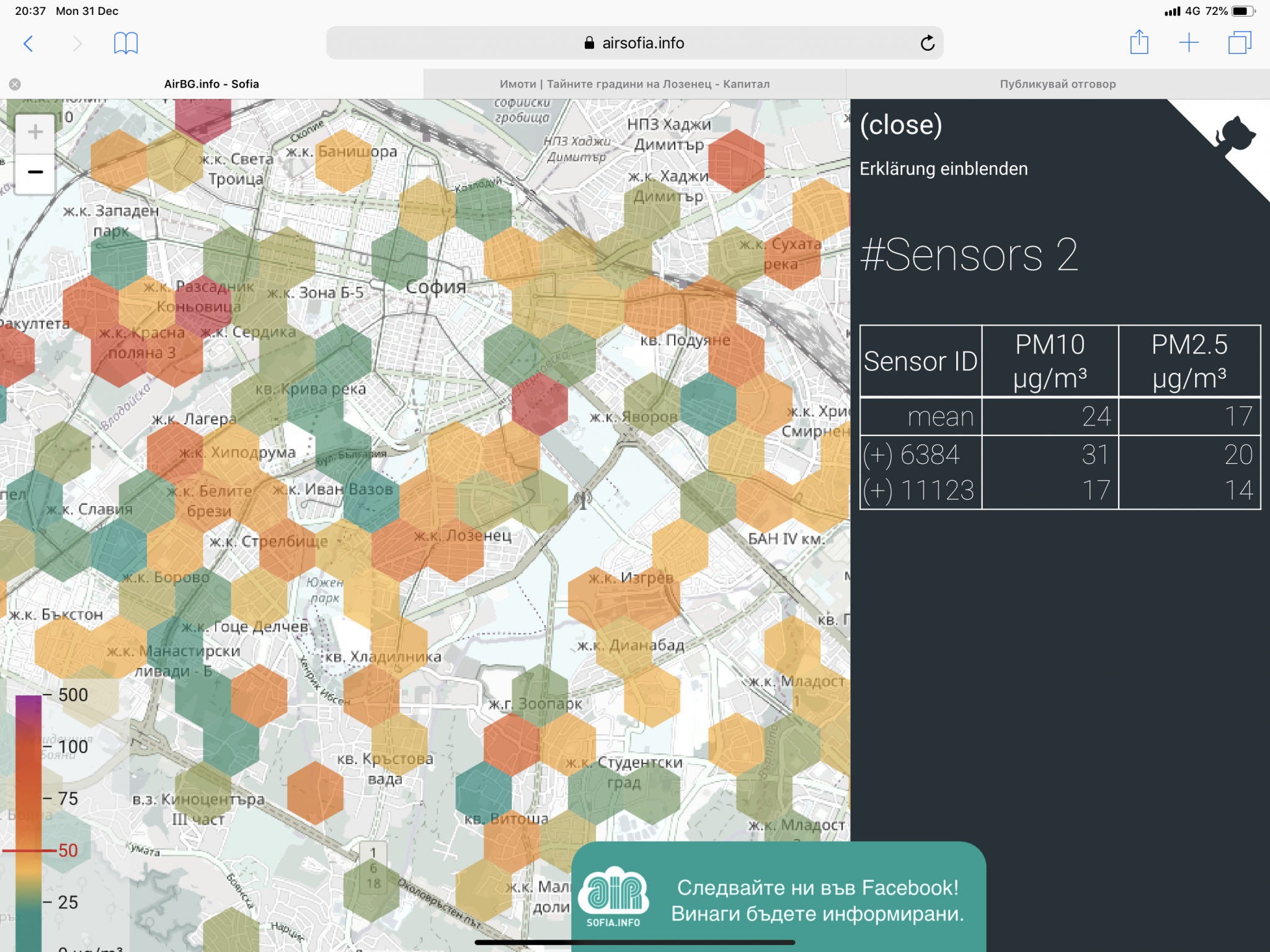
Task: Select the dark red hexagon near Яворов
Action: pyautogui.click(x=540, y=404)
